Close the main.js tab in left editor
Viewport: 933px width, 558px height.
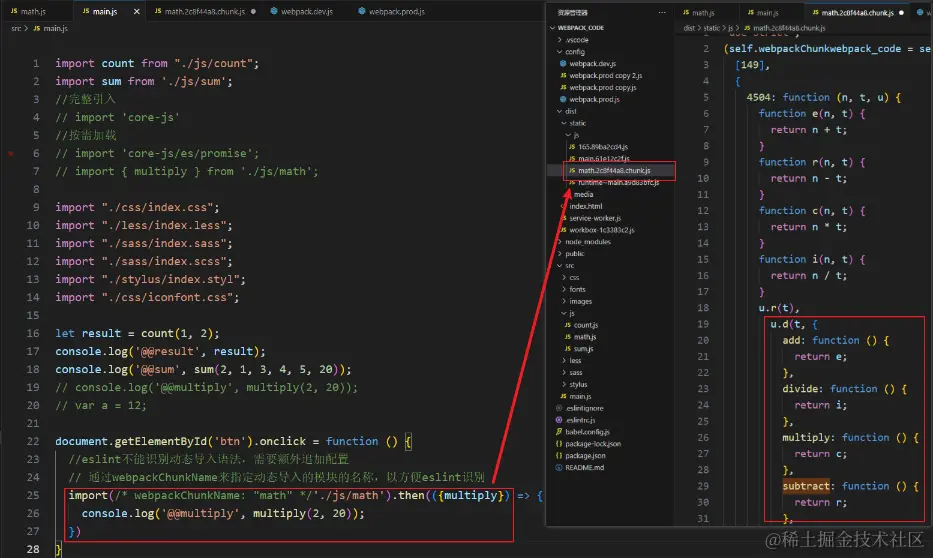pos(136,11)
